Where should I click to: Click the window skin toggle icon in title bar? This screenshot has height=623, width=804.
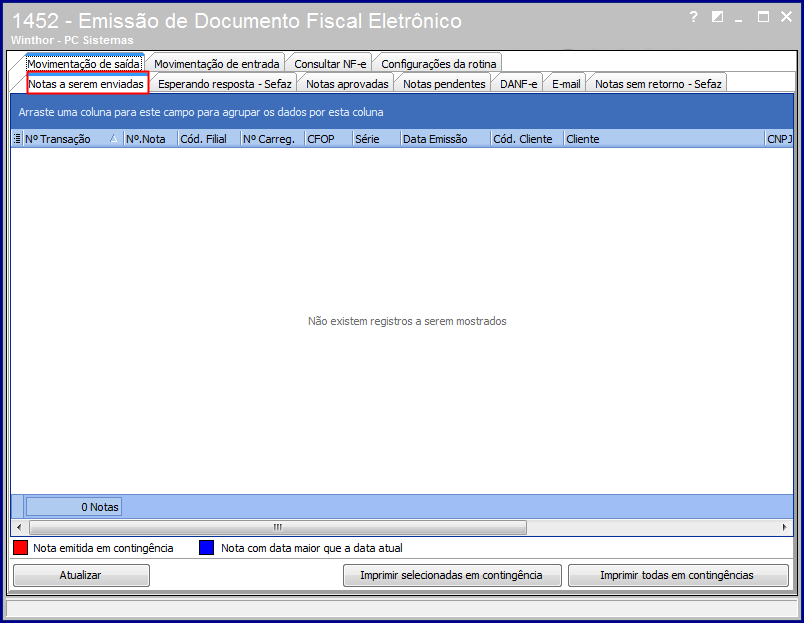pos(717,17)
